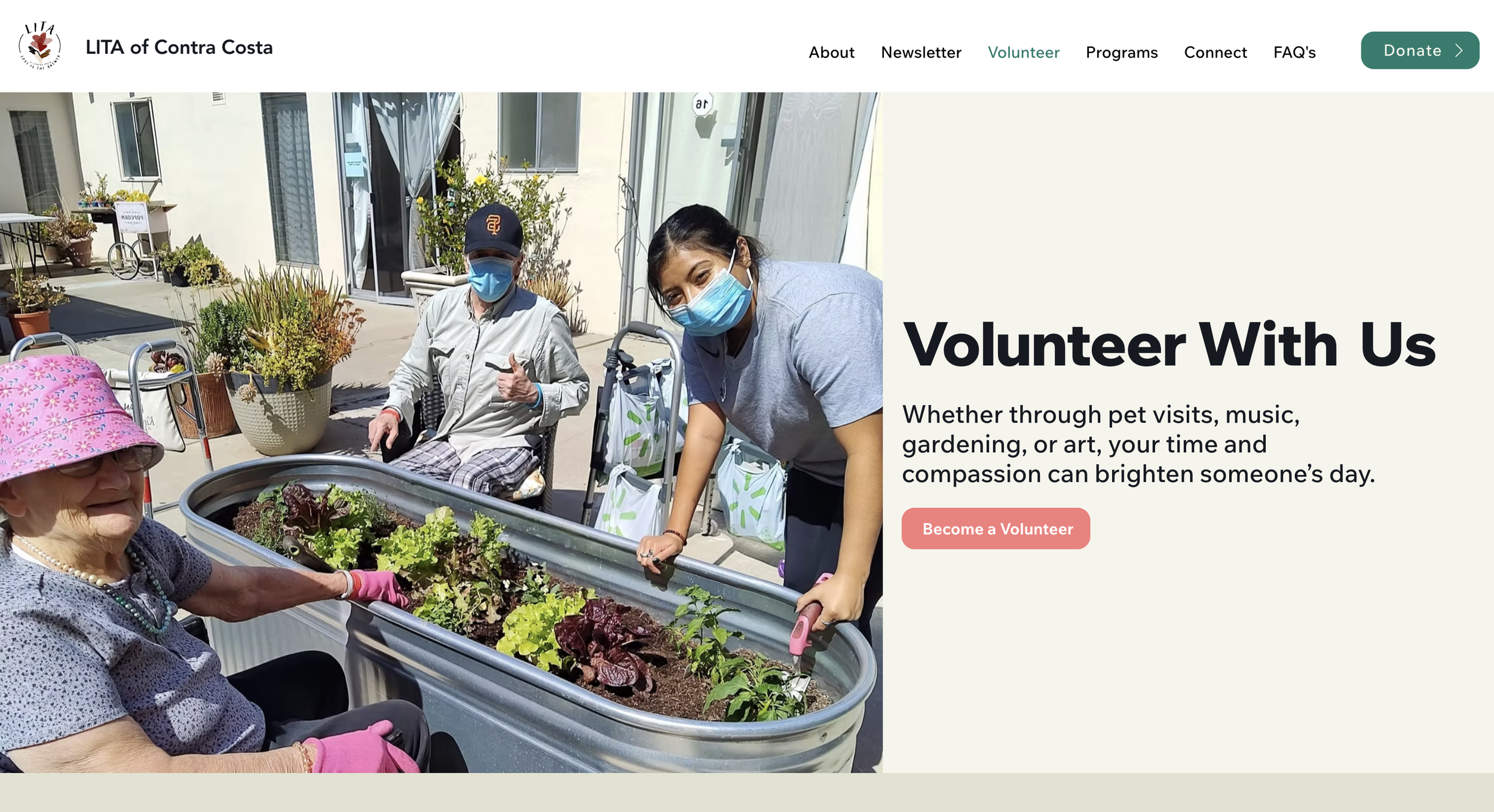Click the LITA circular logo icon
Screen dimensions: 1494x812
click(40, 46)
